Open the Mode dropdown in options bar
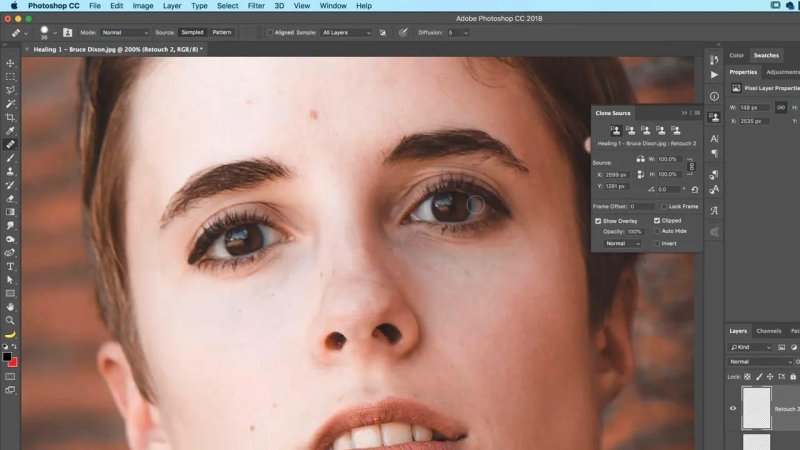The height and width of the screenshot is (450, 800). click(124, 33)
